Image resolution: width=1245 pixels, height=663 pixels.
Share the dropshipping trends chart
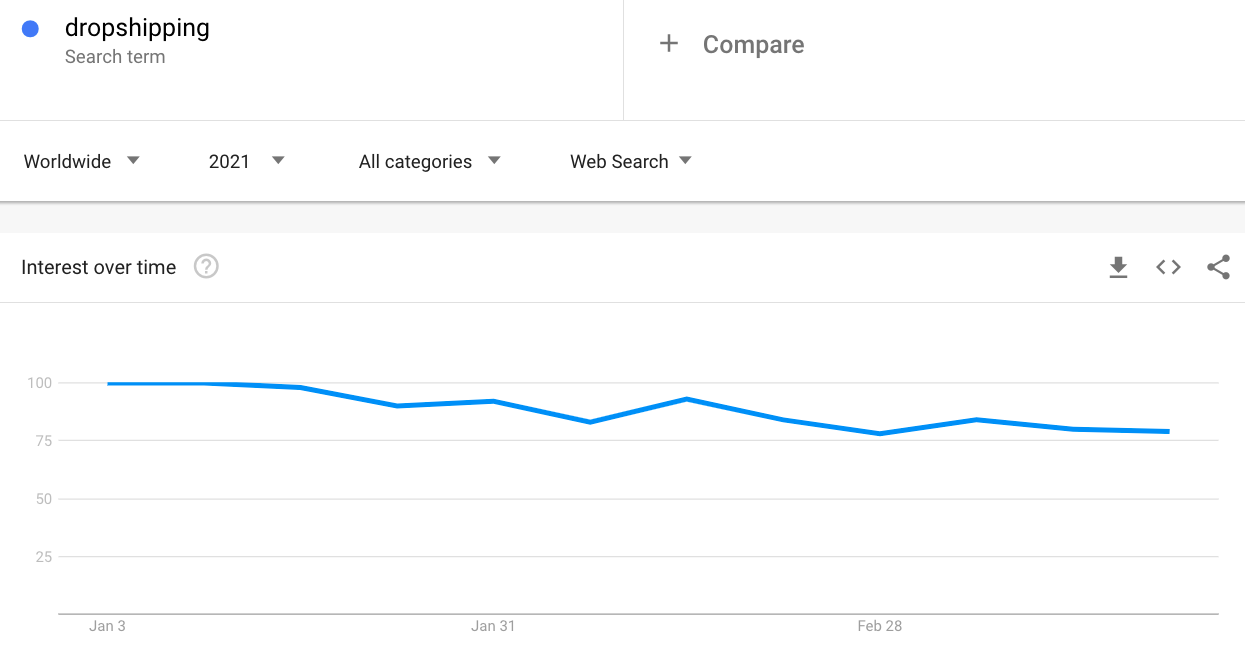(1218, 267)
